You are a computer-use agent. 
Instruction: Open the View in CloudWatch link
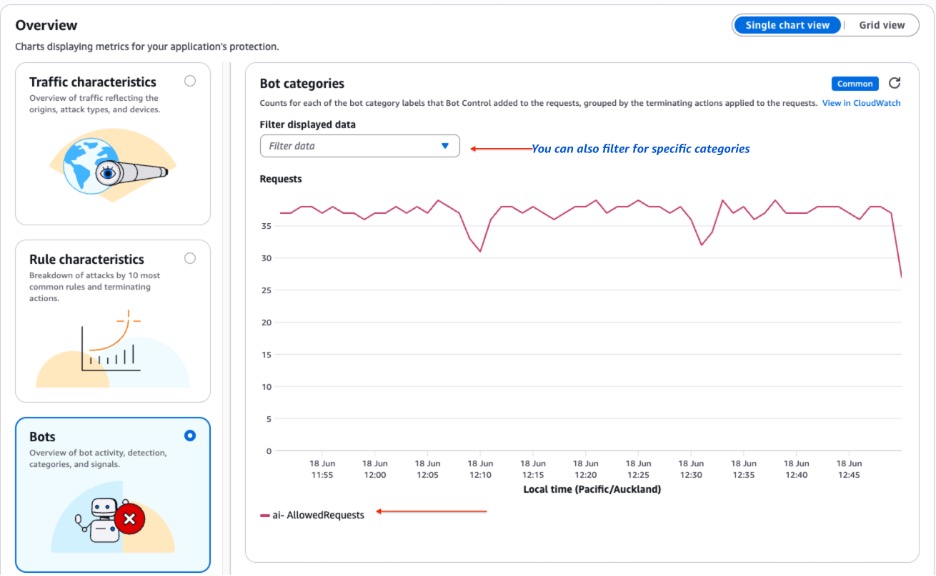coord(861,103)
